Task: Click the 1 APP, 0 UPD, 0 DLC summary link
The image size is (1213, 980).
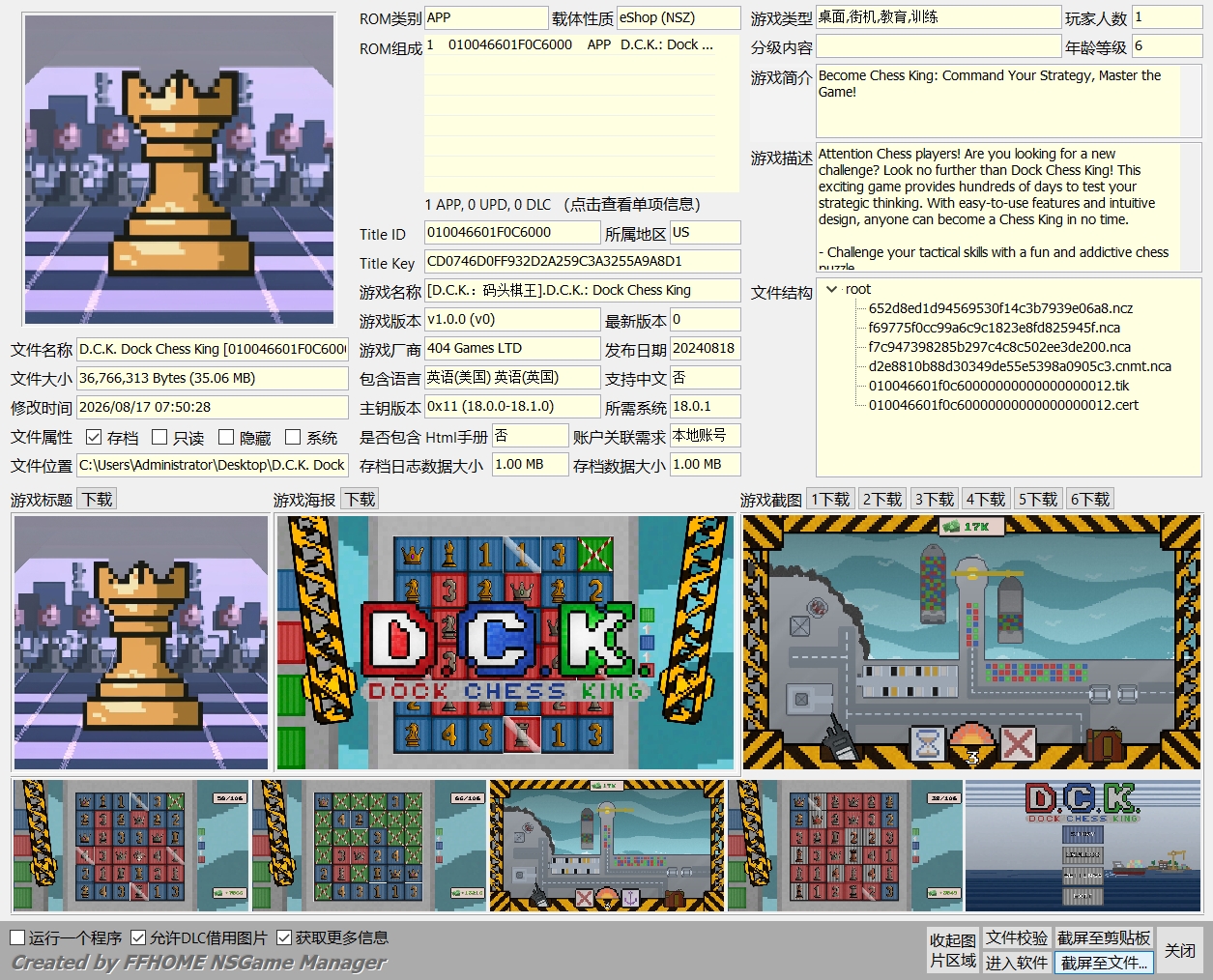Action: [x=563, y=204]
